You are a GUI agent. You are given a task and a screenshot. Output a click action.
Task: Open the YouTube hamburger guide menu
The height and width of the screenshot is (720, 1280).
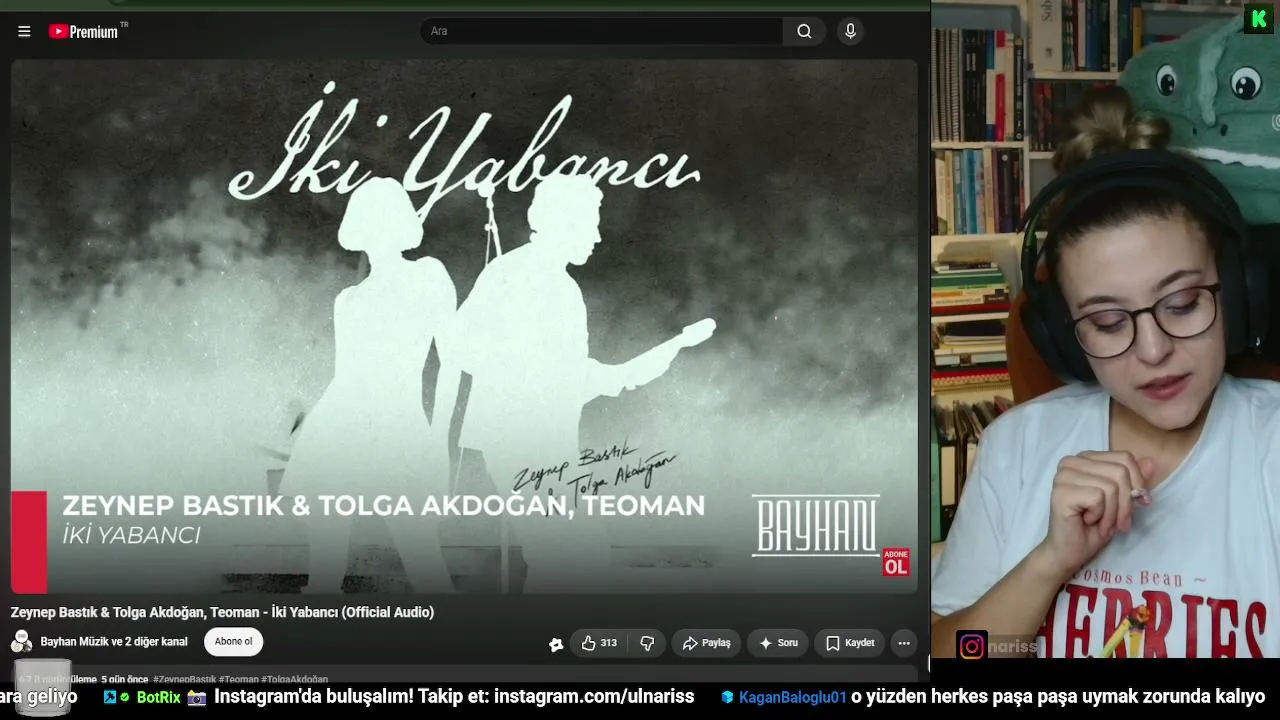coord(24,31)
